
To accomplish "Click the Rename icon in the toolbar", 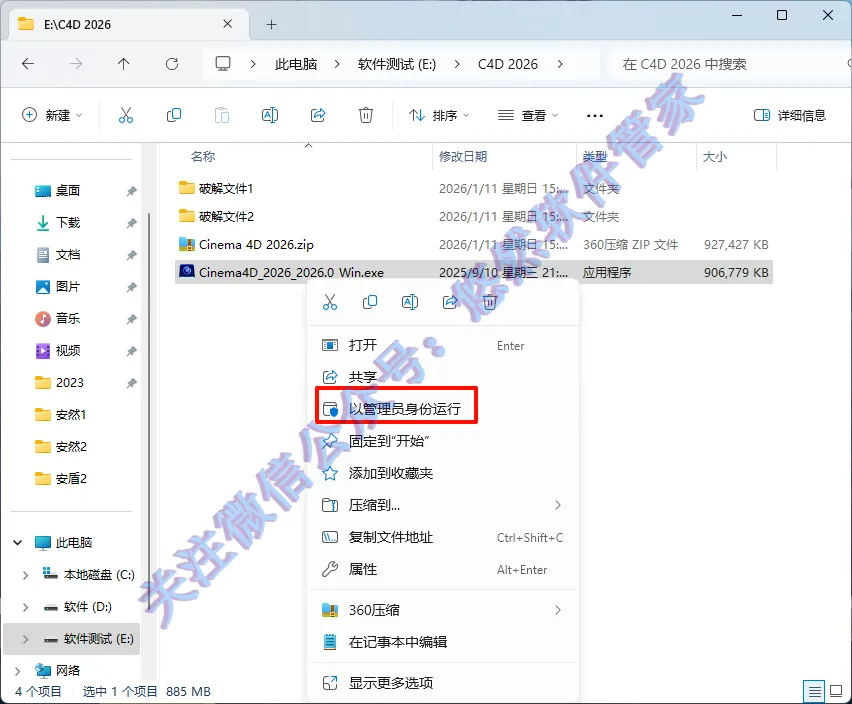I will [x=270, y=115].
